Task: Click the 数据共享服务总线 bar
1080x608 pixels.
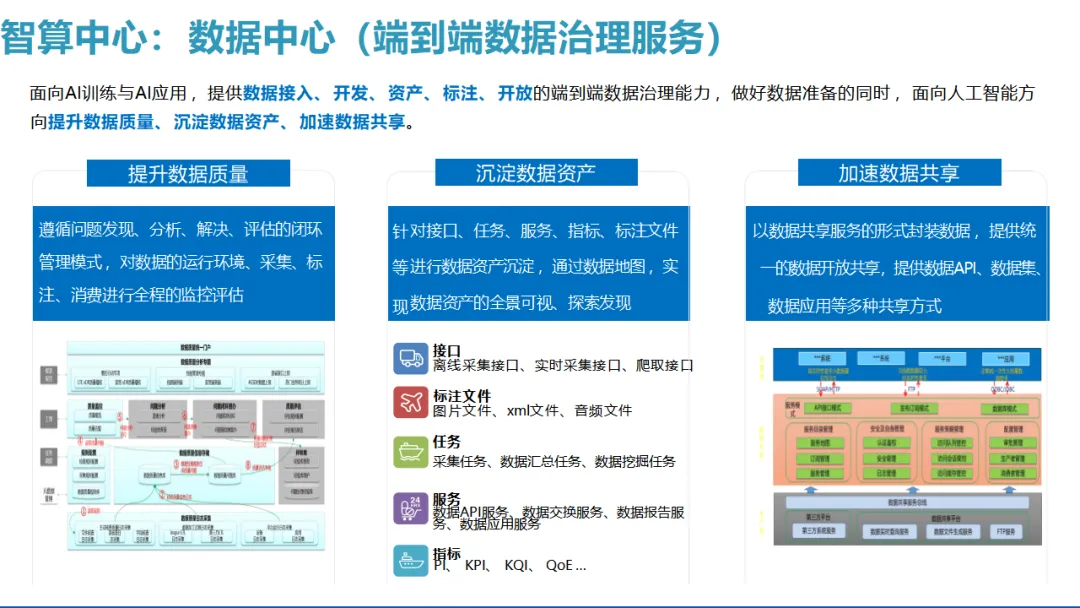Action: [x=908, y=503]
